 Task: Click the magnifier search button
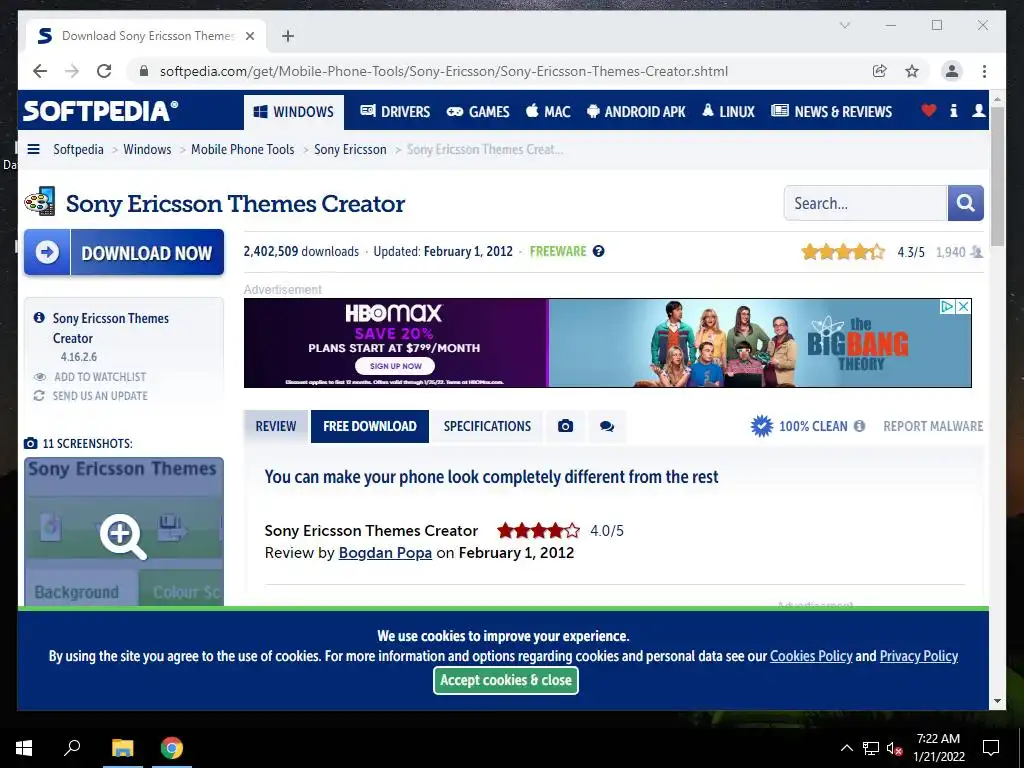point(965,203)
